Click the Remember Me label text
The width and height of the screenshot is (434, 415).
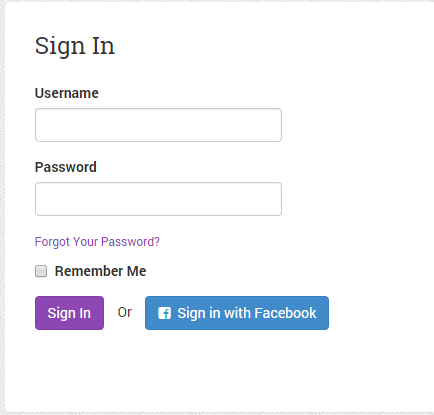tap(100, 271)
